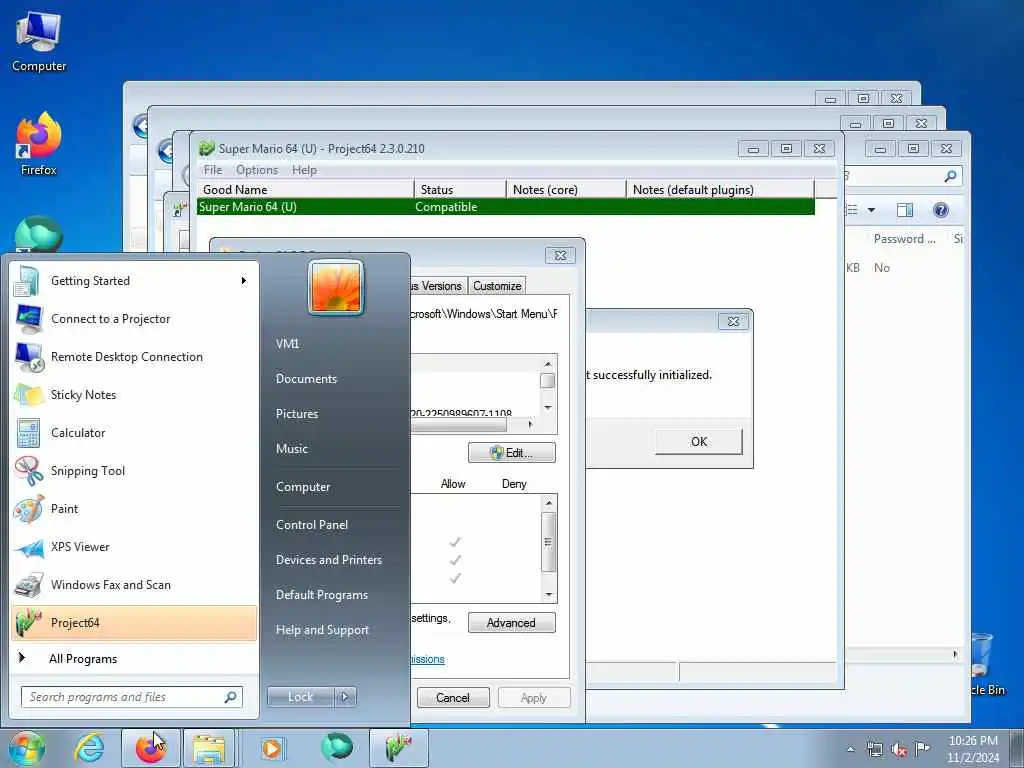Open Remote Desktop Connection
Screen dimensions: 1024x768
(134, 357)
